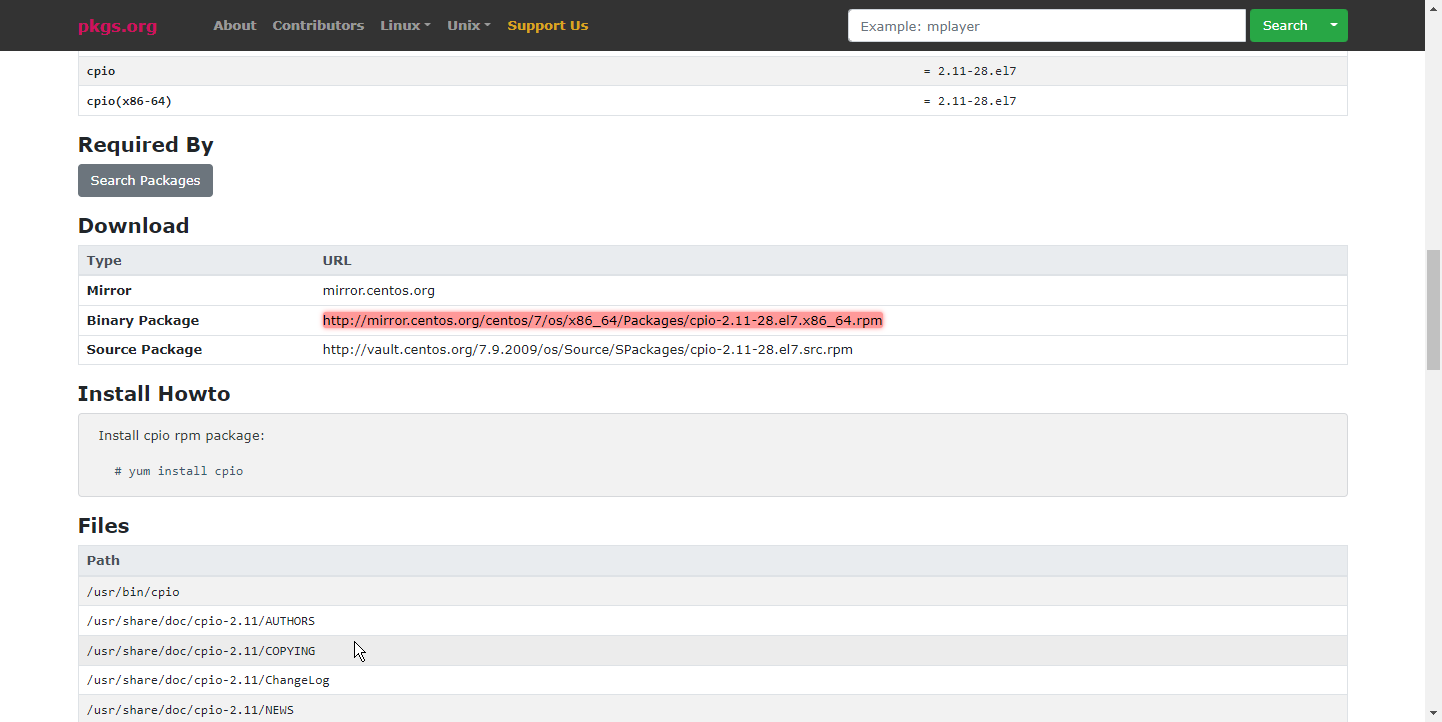Open the caret dropdown beside Search
The width and height of the screenshot is (1442, 722).
pyautogui.click(x=1333, y=26)
